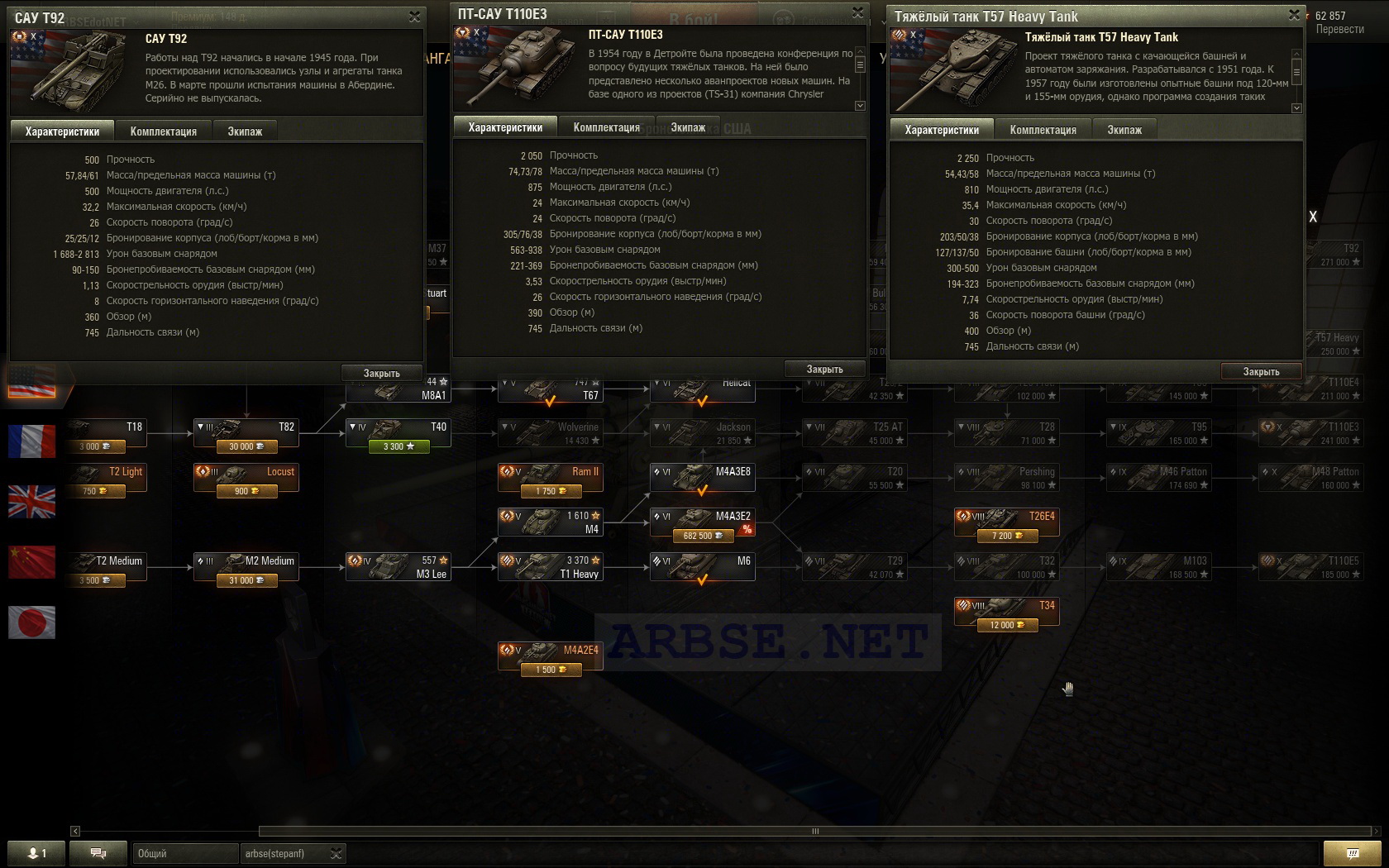Research T40 for 3 300 experience

point(399,446)
